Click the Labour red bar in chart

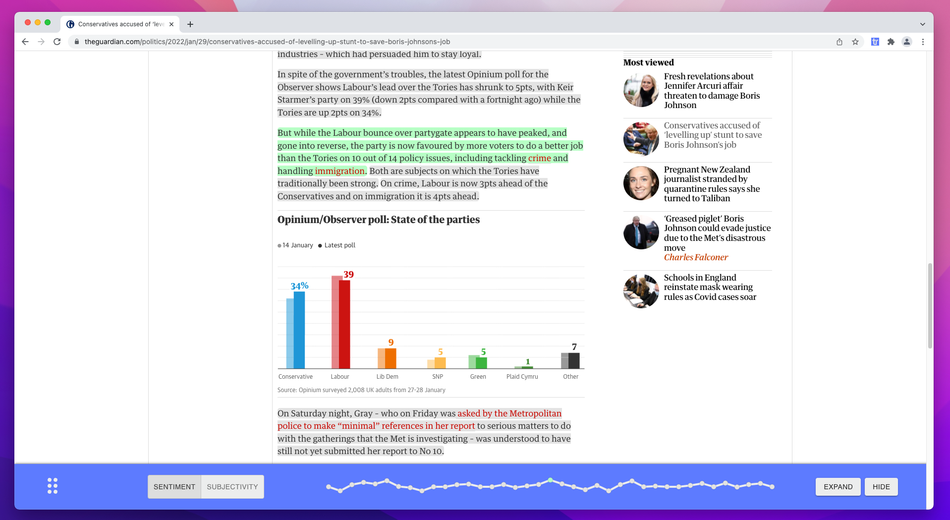[344, 324]
